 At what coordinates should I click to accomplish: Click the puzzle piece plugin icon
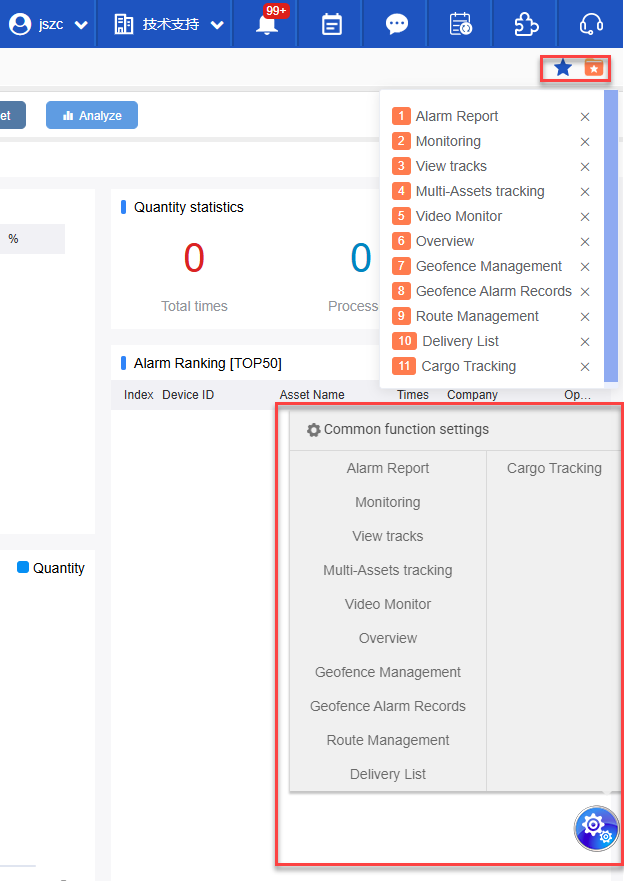[x=526, y=25]
